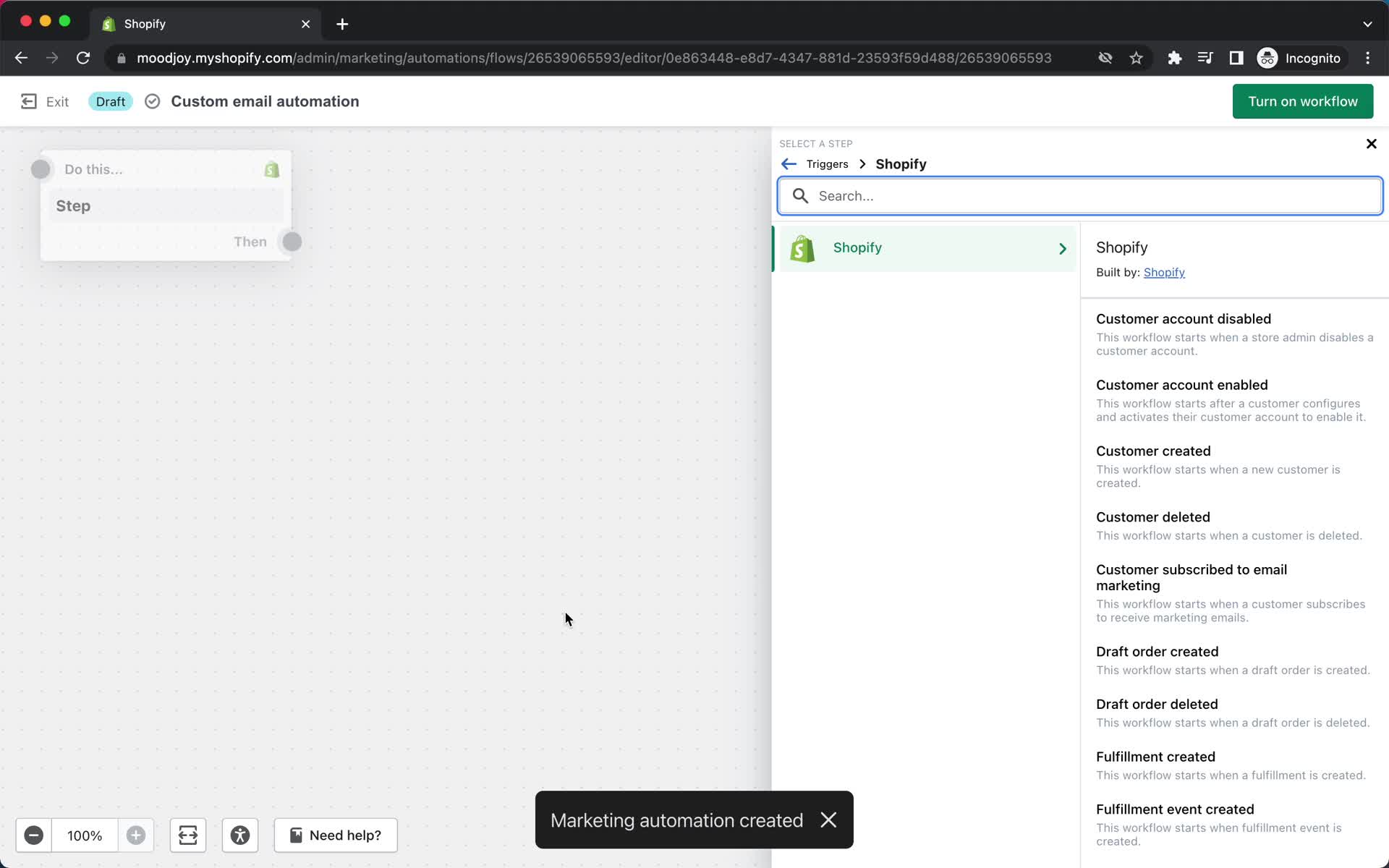The height and width of the screenshot is (868, 1389).
Task: Click the Then output connector dot
Action: 292,242
